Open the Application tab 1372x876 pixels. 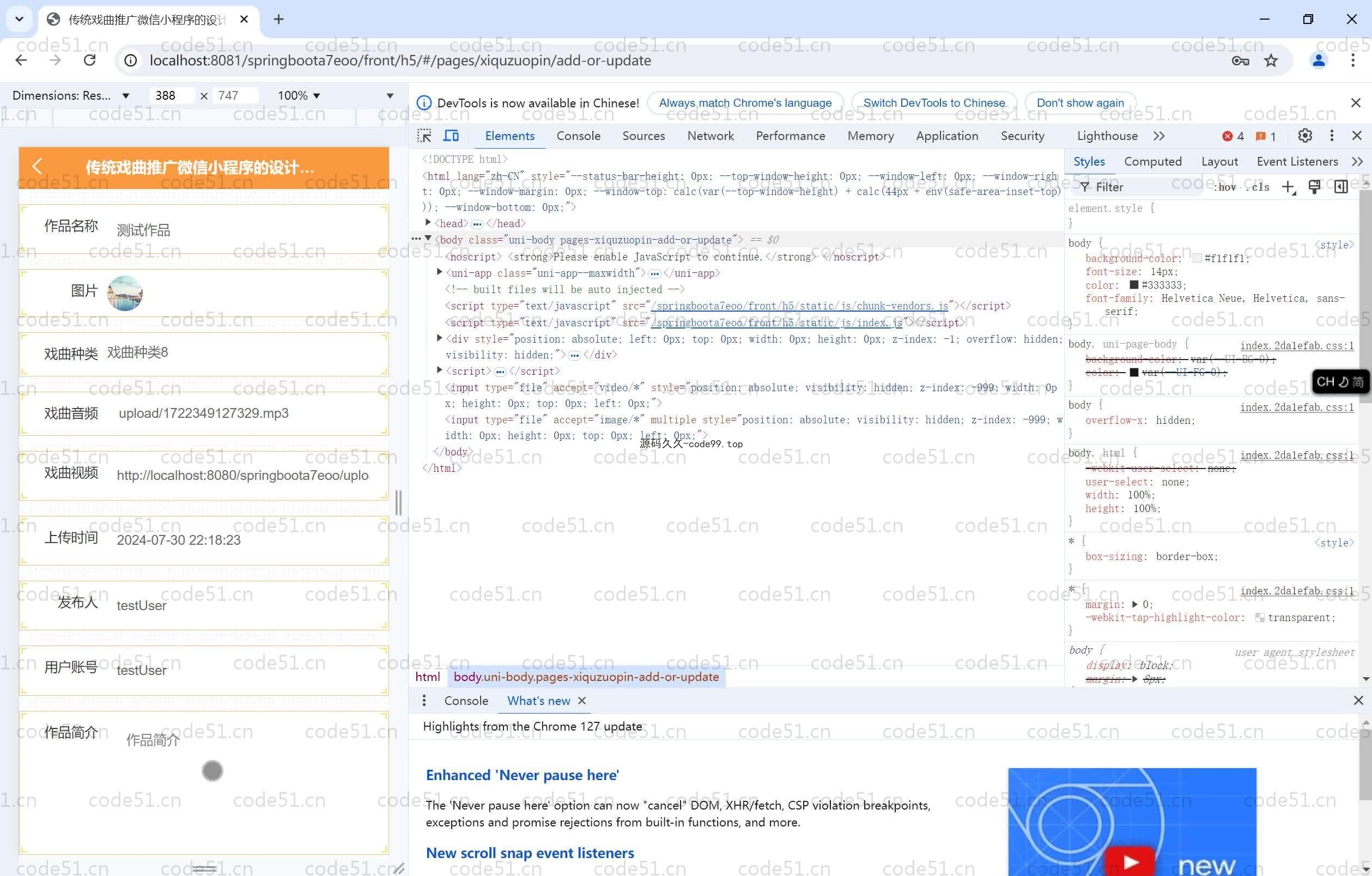947,136
